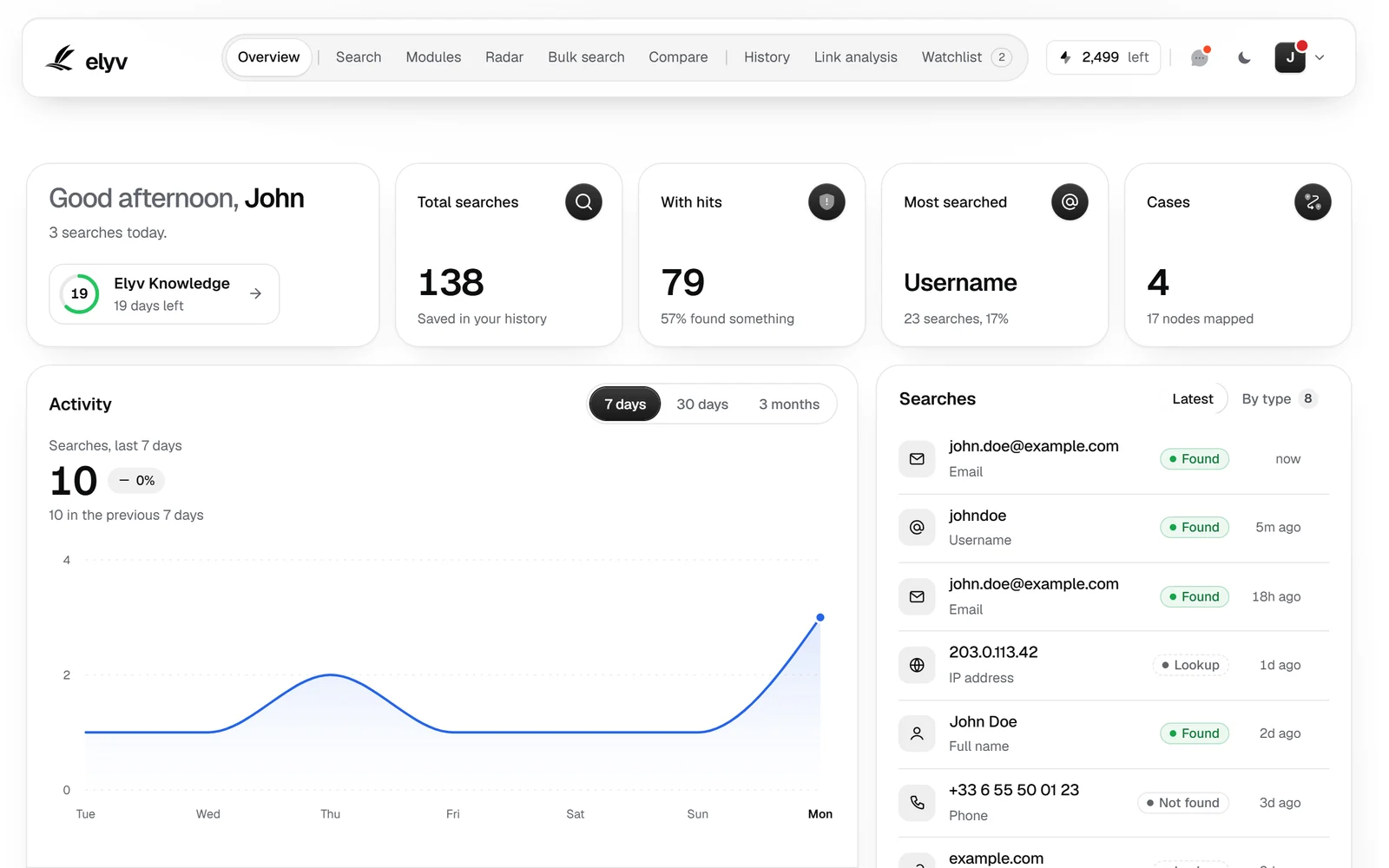Click the Not found status badge

click(1182, 803)
